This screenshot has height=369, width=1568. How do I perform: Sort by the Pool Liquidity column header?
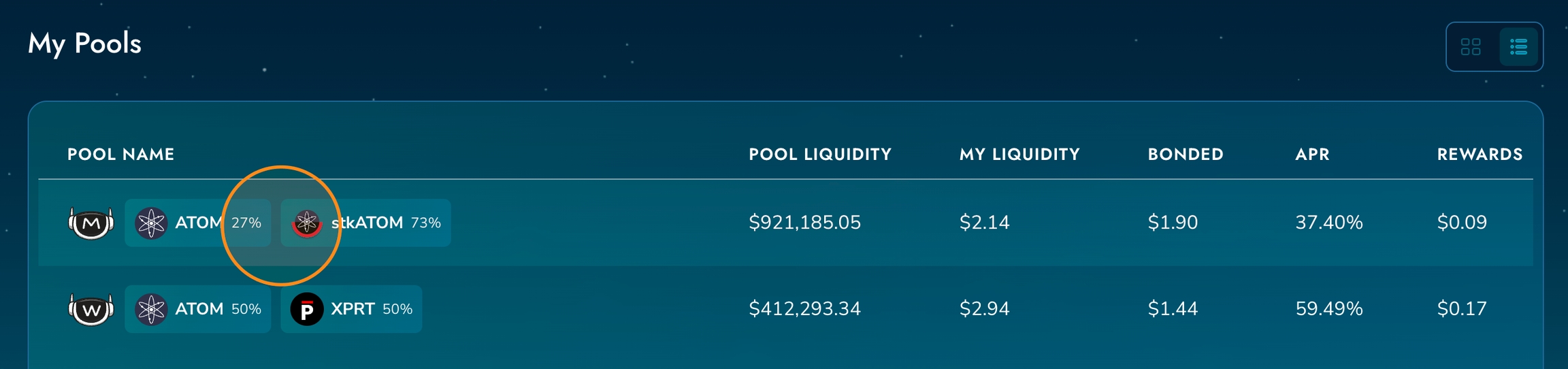tap(820, 155)
